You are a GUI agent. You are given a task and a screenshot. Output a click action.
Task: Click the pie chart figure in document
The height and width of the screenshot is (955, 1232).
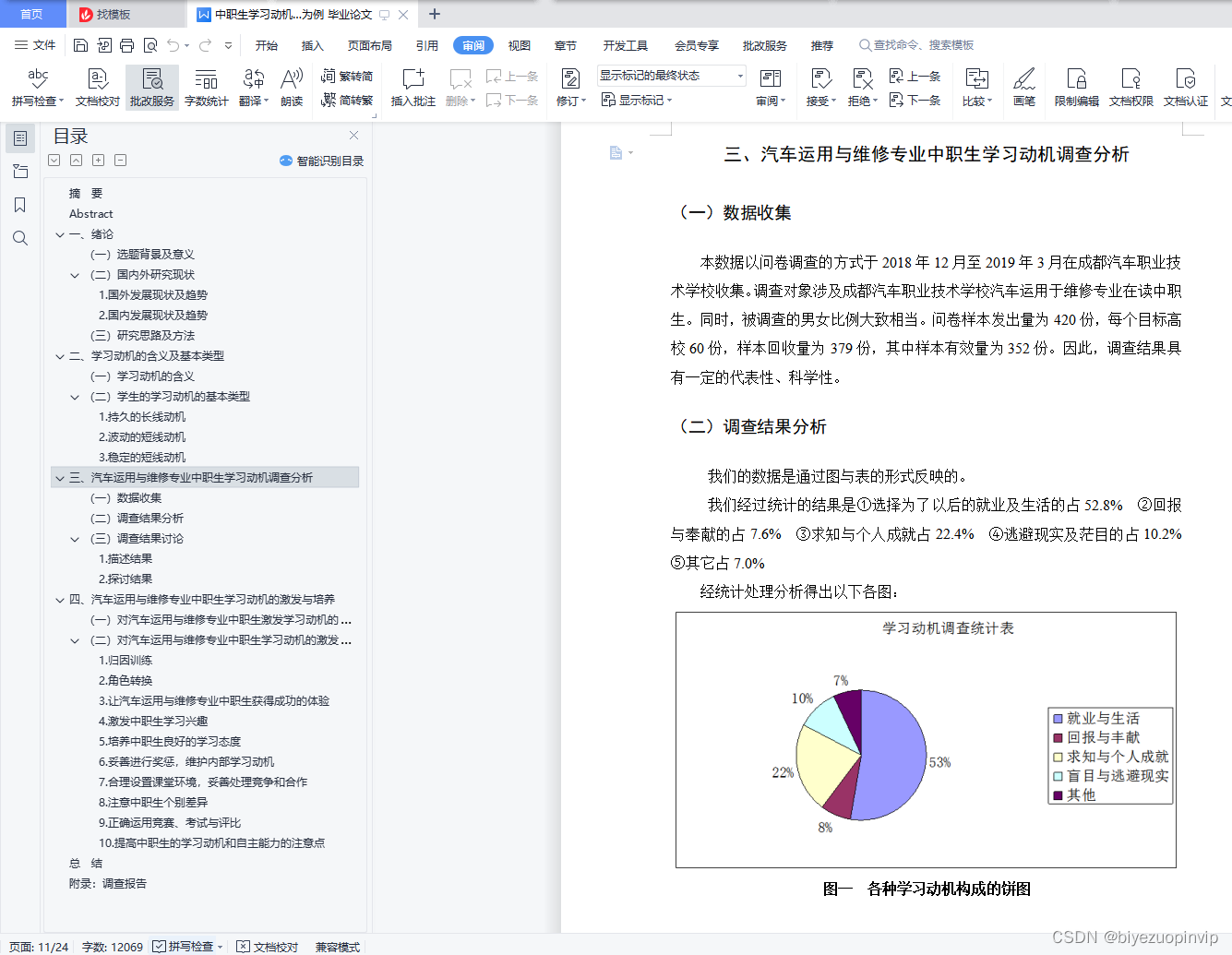926,740
